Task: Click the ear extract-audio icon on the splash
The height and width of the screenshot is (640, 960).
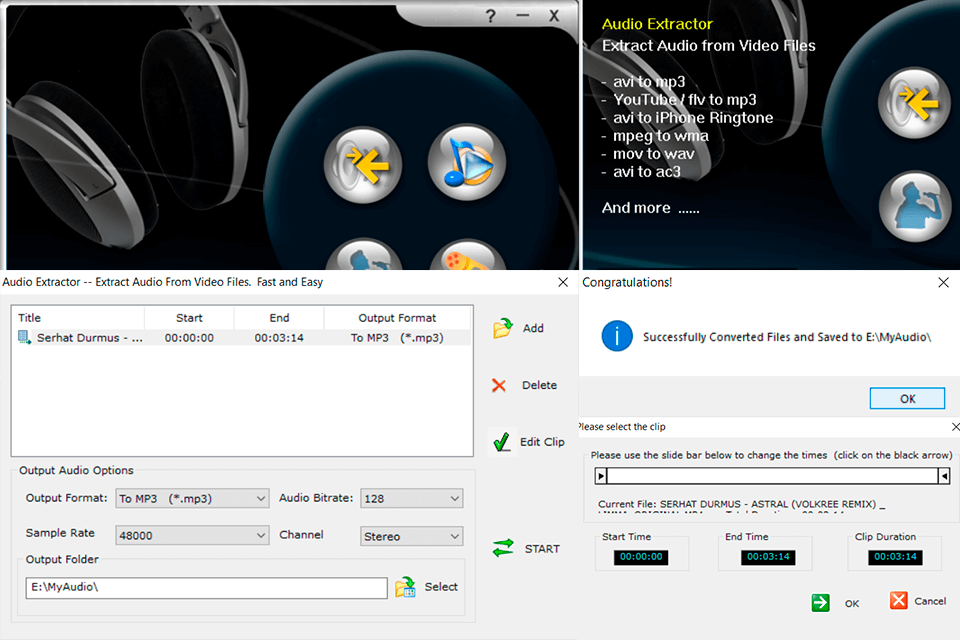Action: point(363,164)
